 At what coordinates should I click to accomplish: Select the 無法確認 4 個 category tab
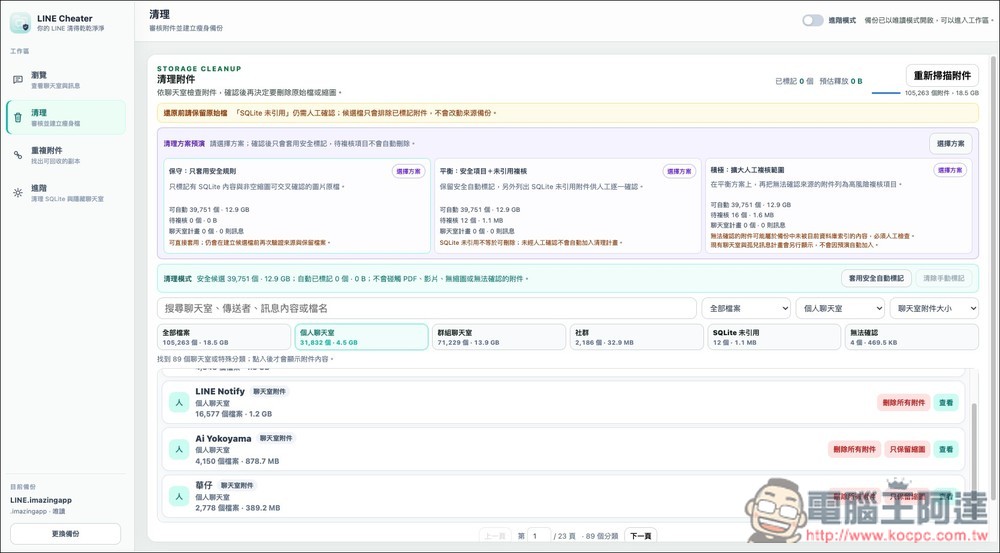pos(912,337)
